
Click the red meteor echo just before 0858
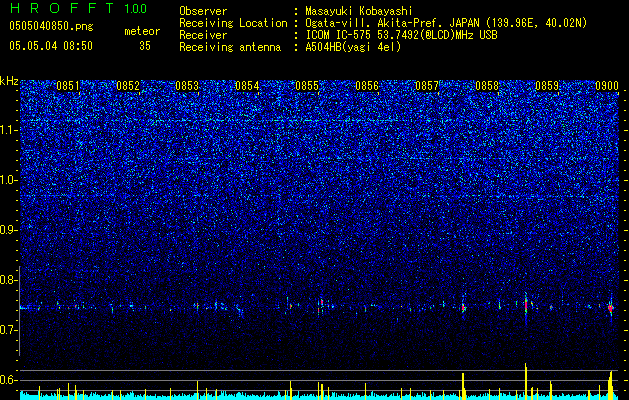click(x=463, y=308)
